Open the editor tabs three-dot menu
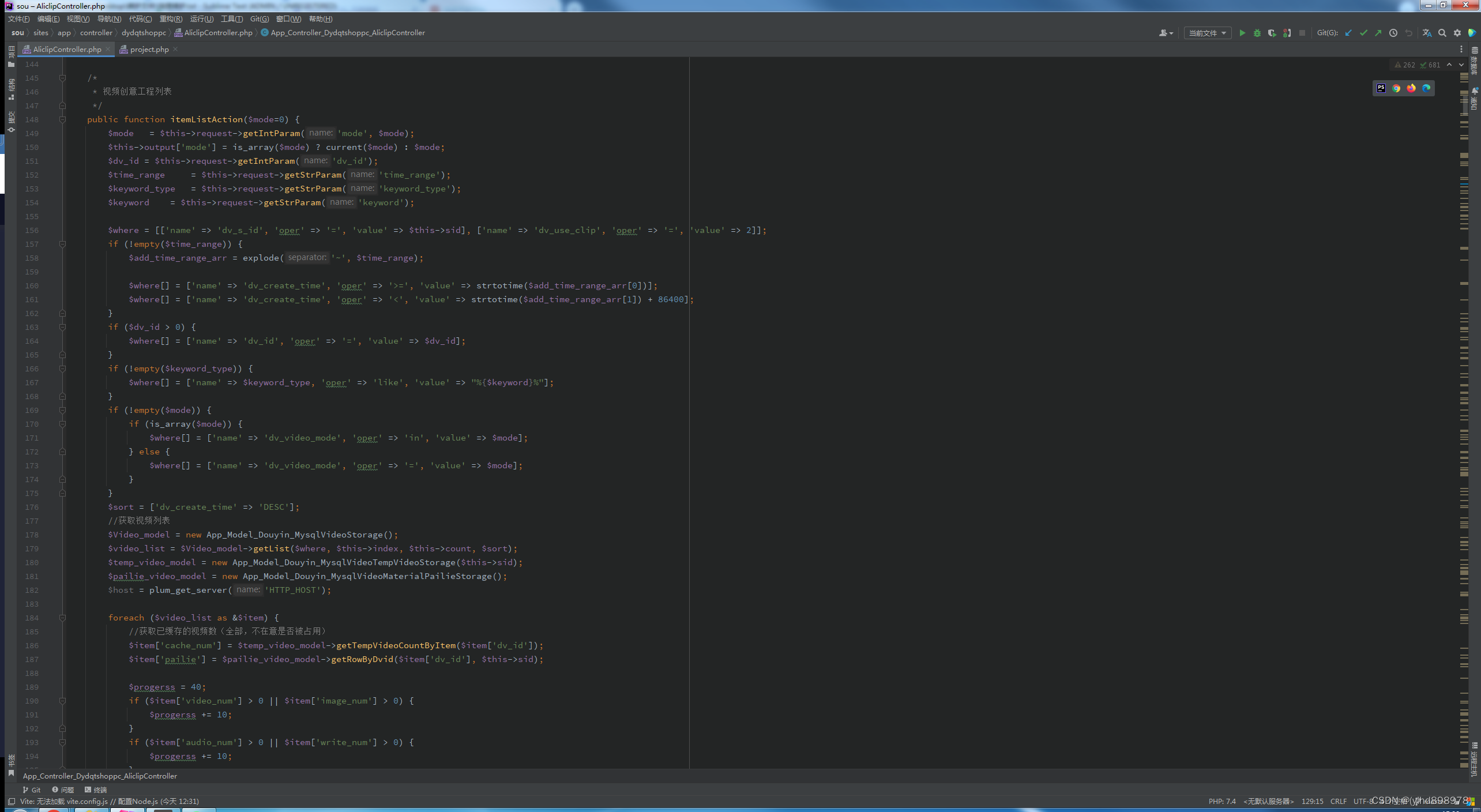 point(1461,50)
